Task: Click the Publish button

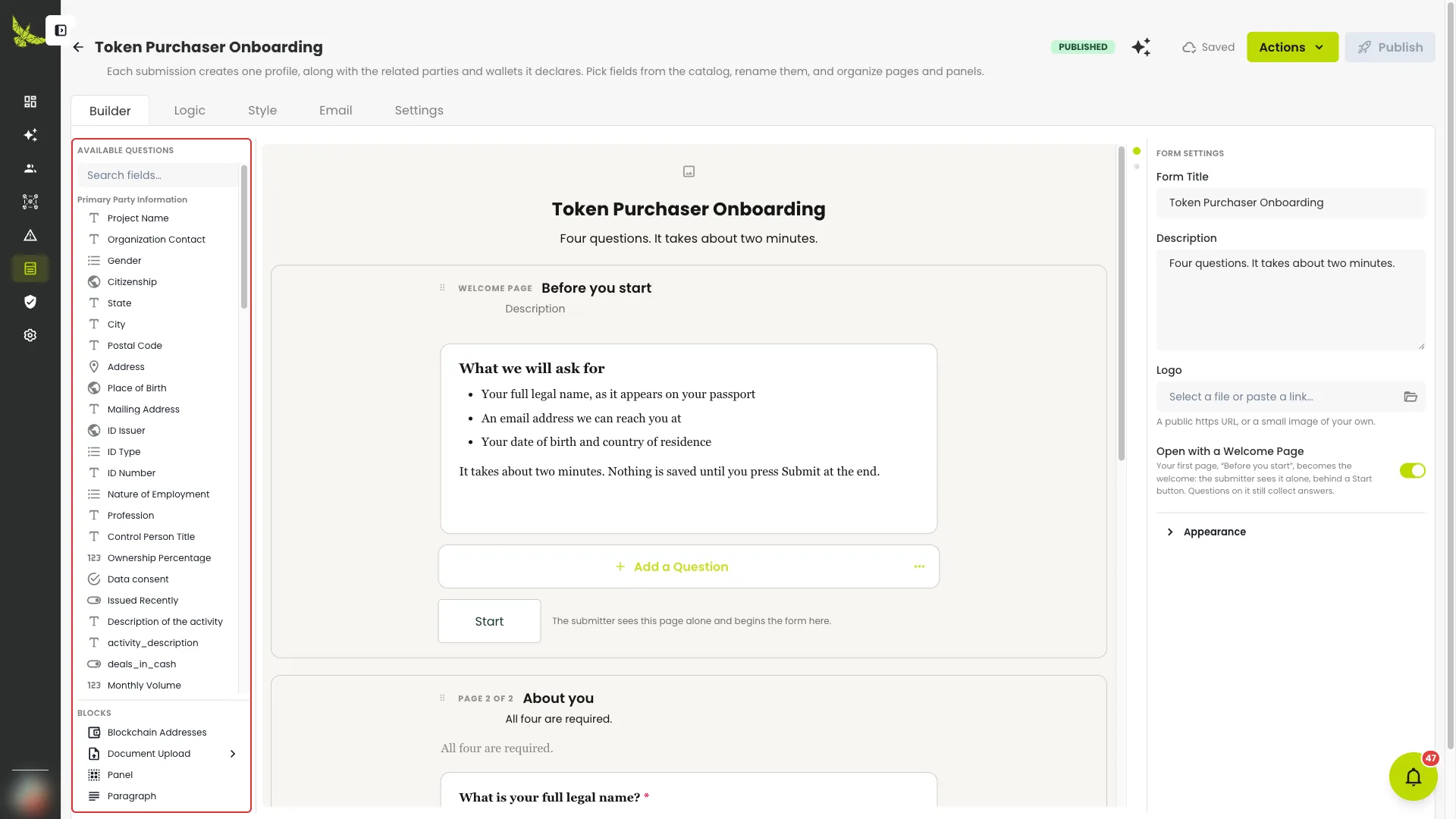Action: pyautogui.click(x=1389, y=47)
